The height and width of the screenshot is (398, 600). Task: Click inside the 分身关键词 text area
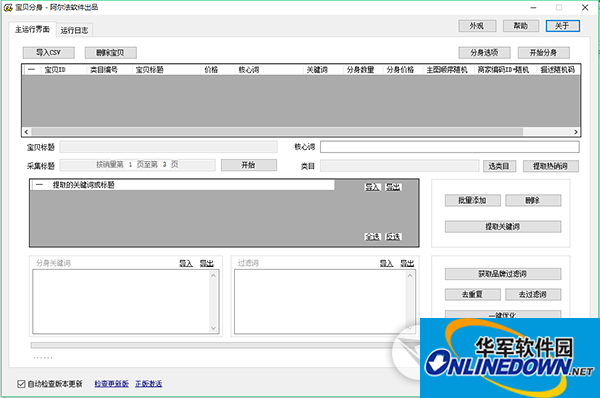coord(121,302)
